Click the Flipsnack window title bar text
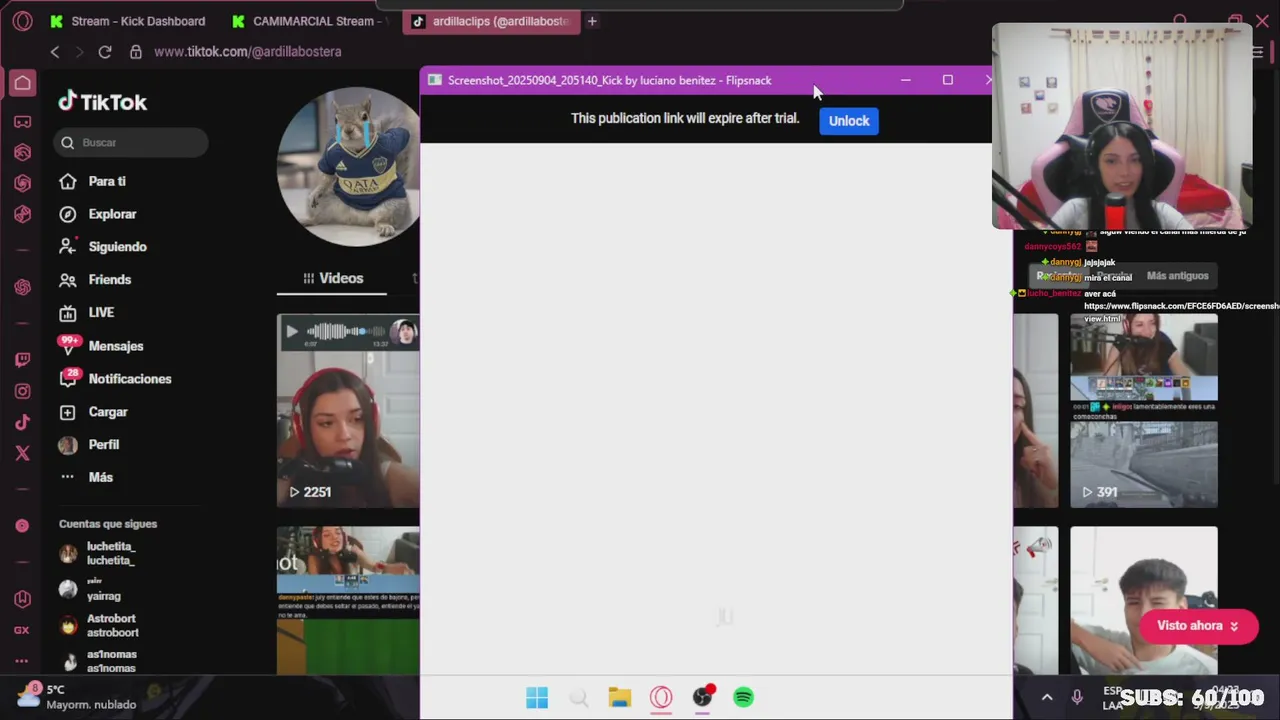1280x720 pixels. pos(609,80)
